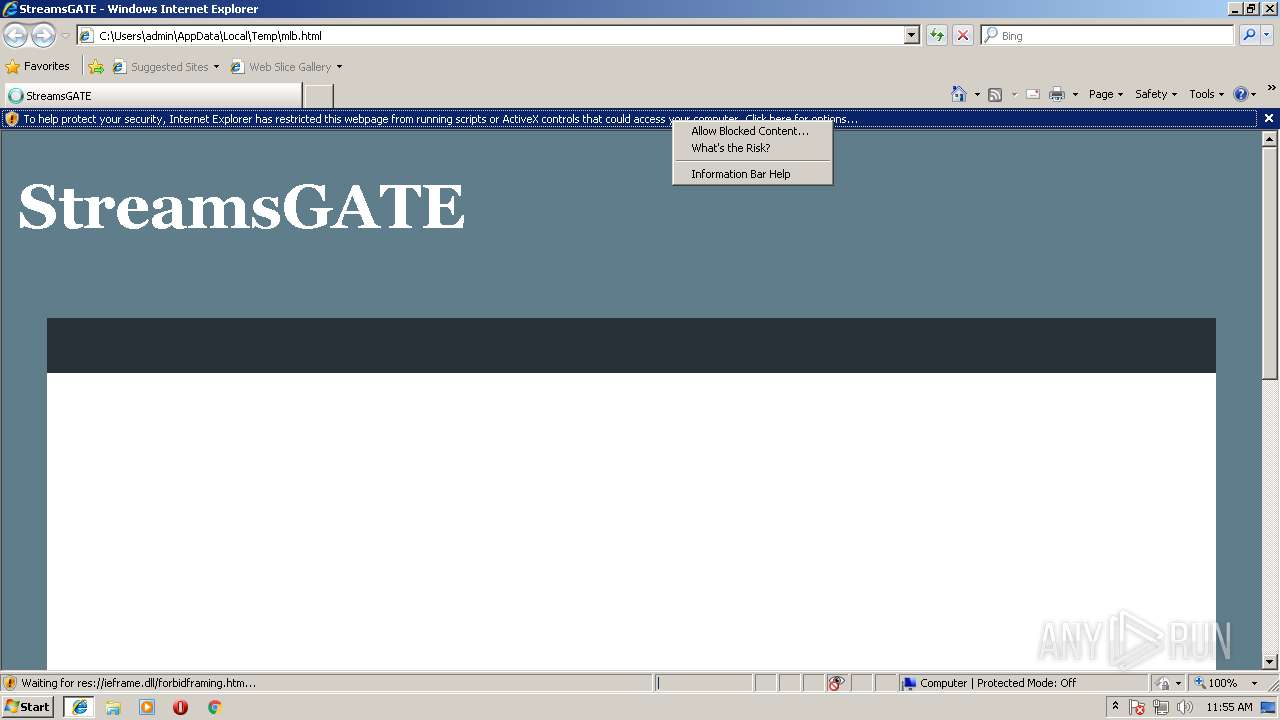Click the information bar security message

440,119
